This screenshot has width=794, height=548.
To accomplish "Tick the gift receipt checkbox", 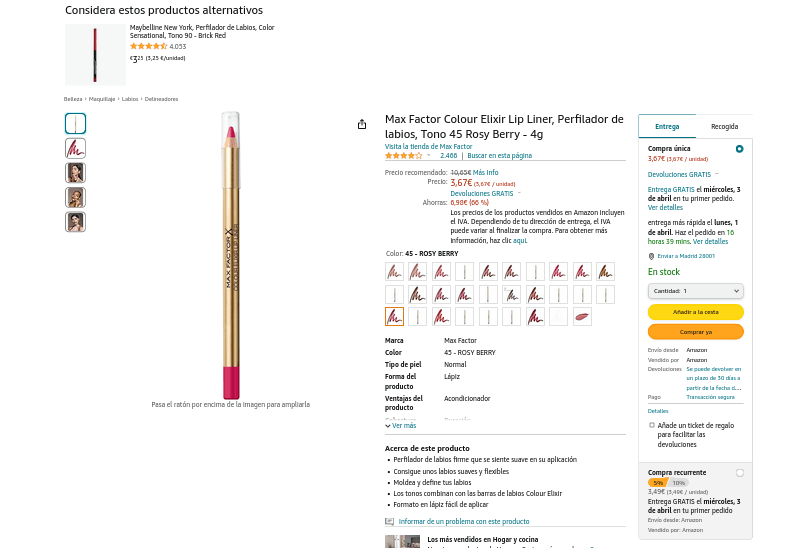I will coord(652,425).
